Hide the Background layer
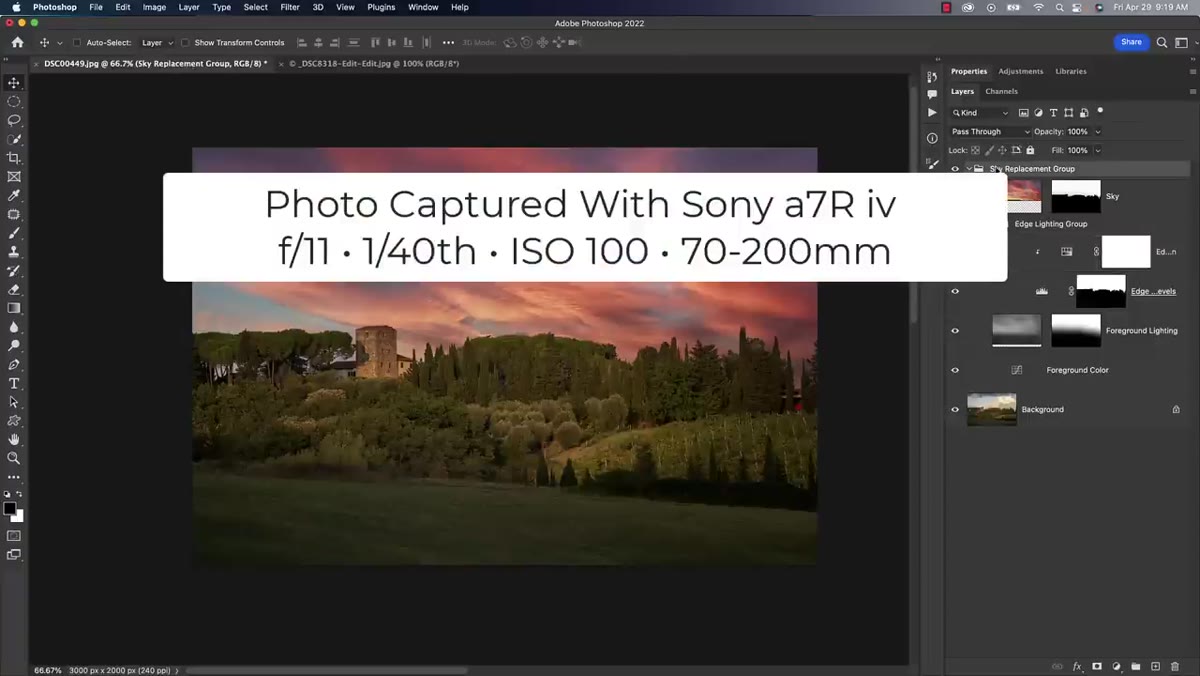The width and height of the screenshot is (1200, 676). coord(955,409)
